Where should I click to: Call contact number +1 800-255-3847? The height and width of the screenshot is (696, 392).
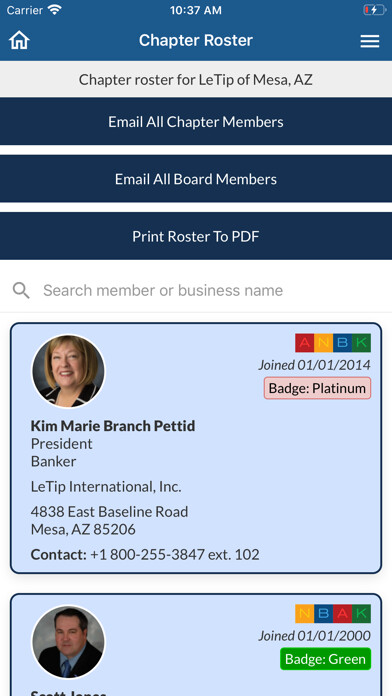click(x=175, y=554)
